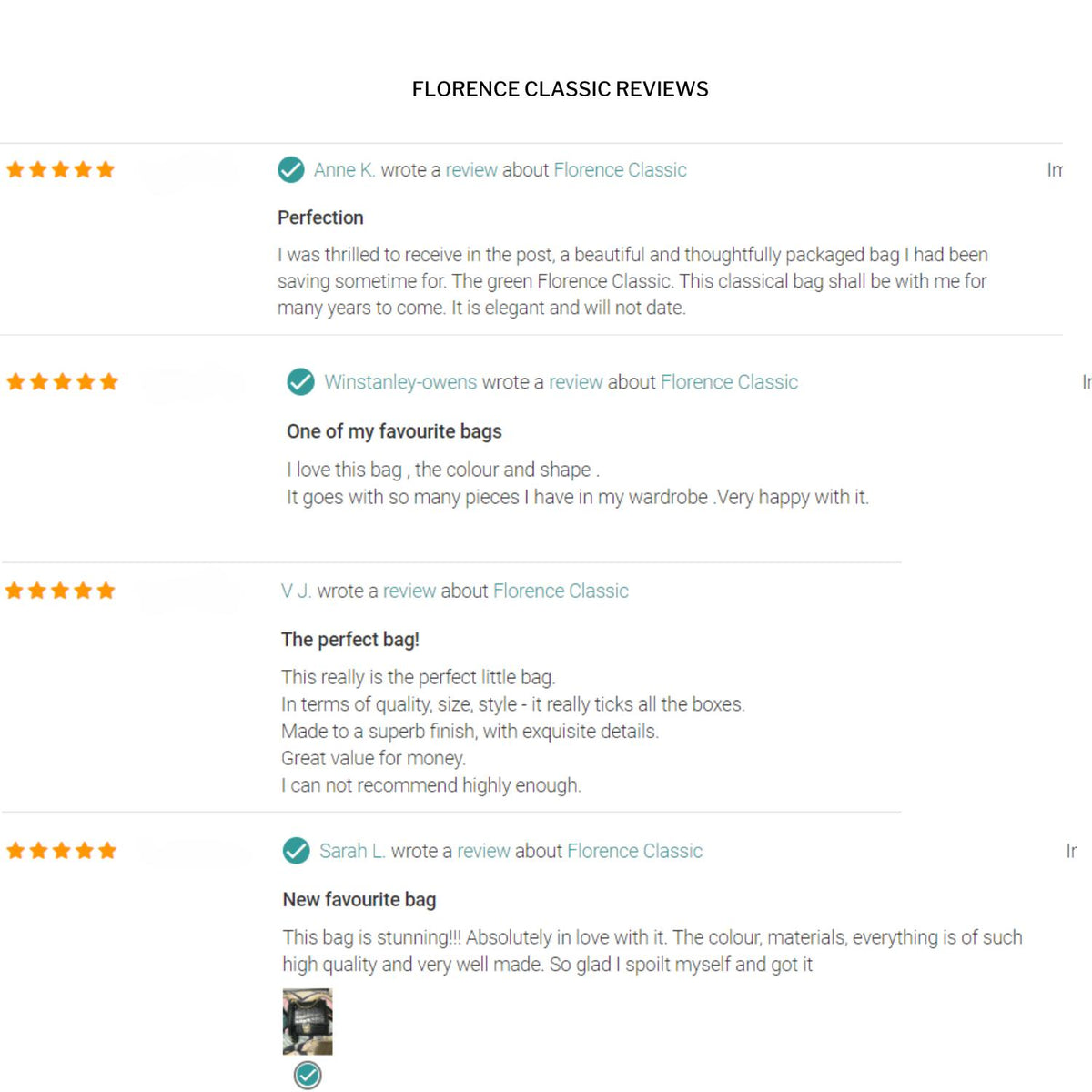Open Florence Classic link in Winstanley-owens review
Screen dimensions: 1092x1092
coord(729,382)
